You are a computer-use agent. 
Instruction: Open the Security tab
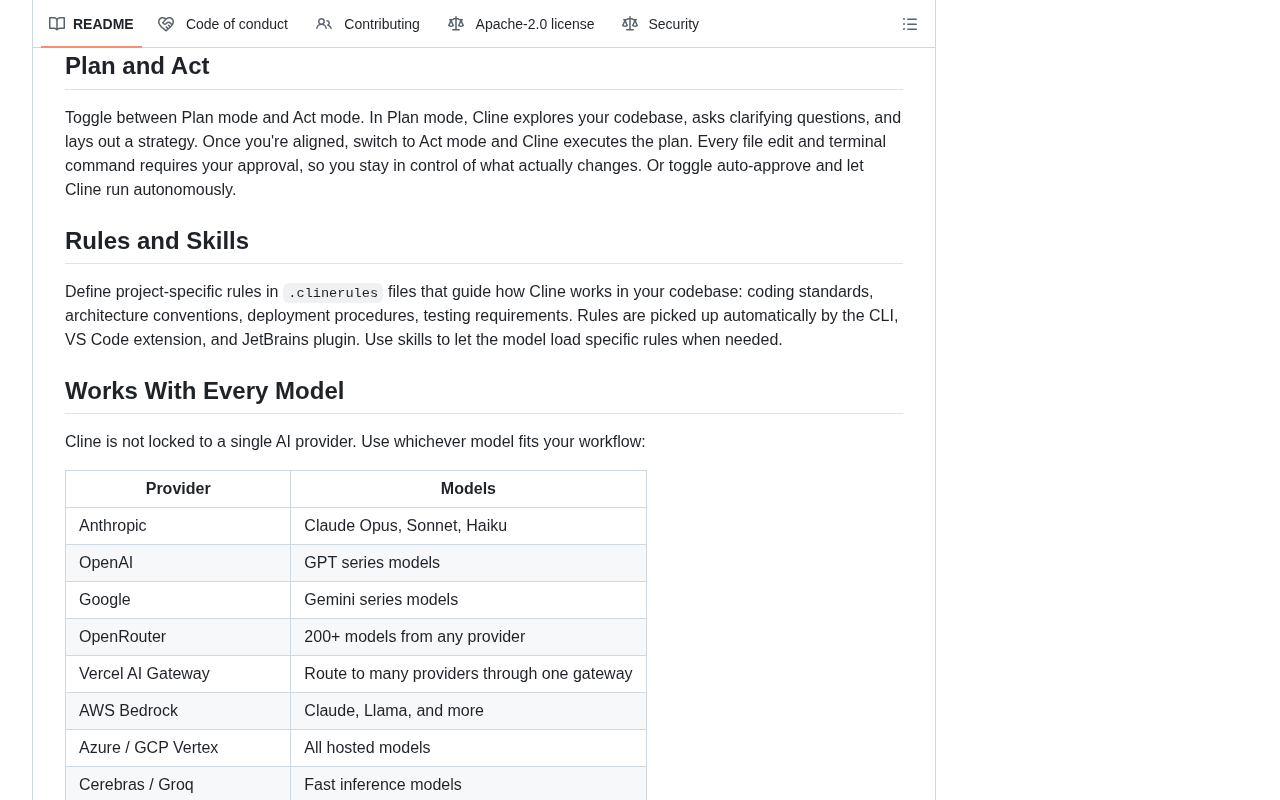[x=661, y=24]
